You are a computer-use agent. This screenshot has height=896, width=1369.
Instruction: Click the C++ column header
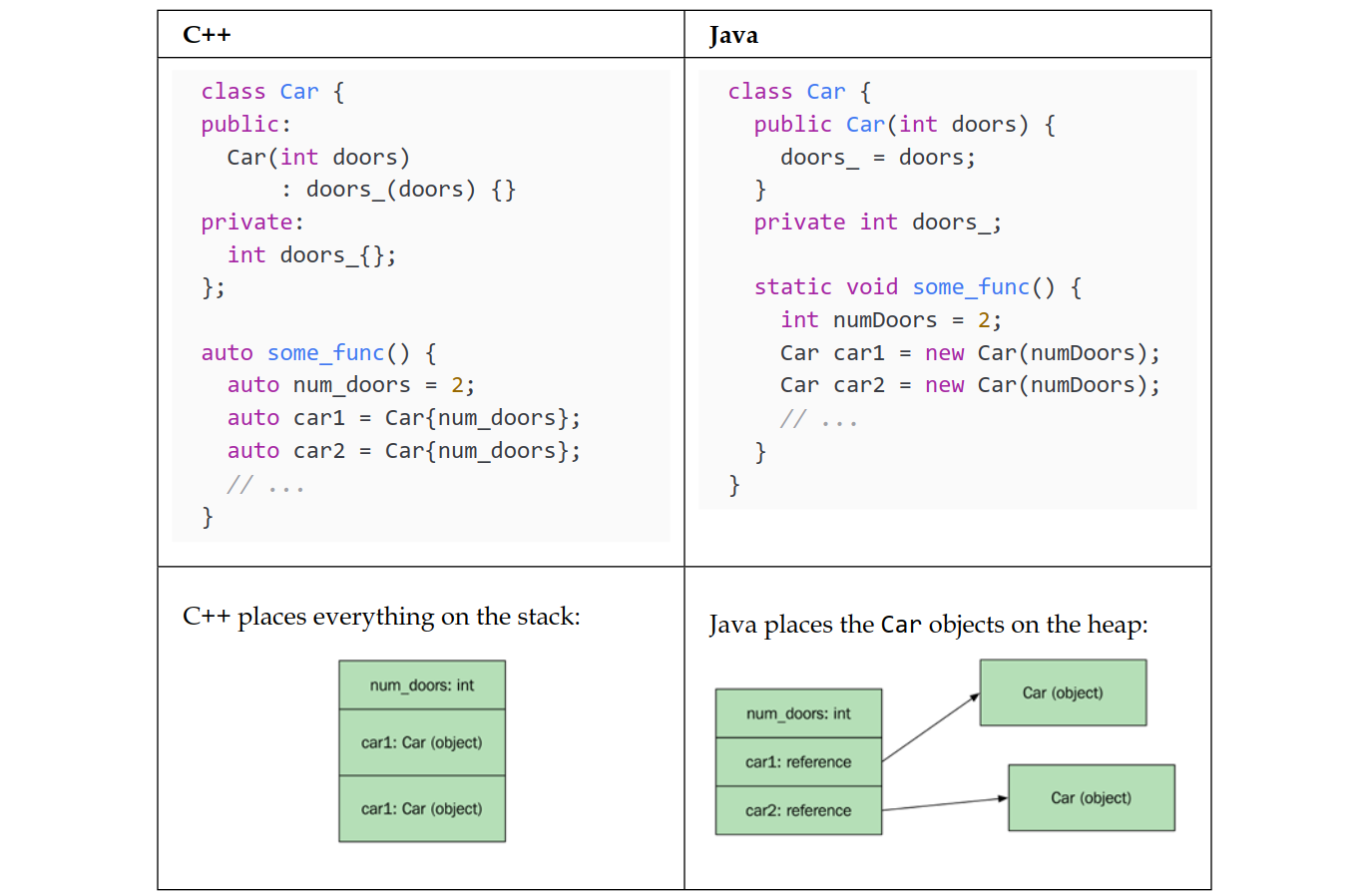[x=207, y=35]
